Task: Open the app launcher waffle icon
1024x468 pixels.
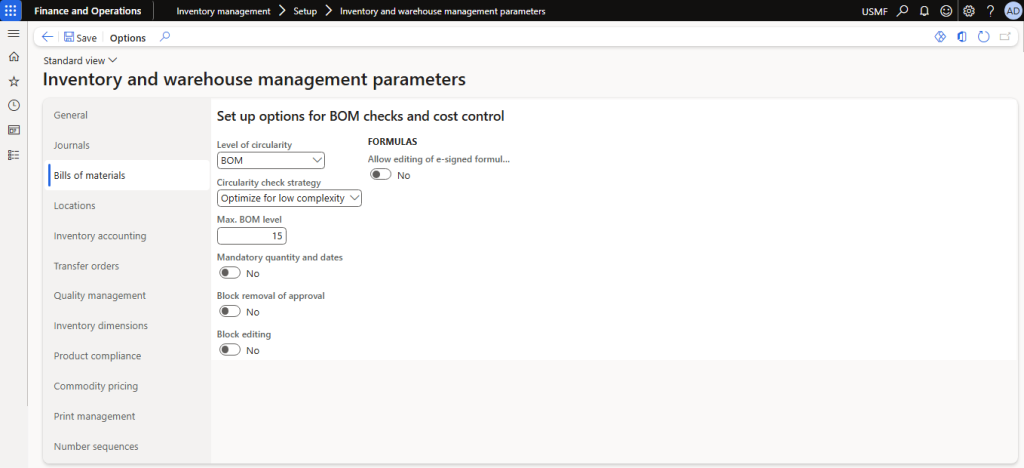Action: click(x=13, y=11)
